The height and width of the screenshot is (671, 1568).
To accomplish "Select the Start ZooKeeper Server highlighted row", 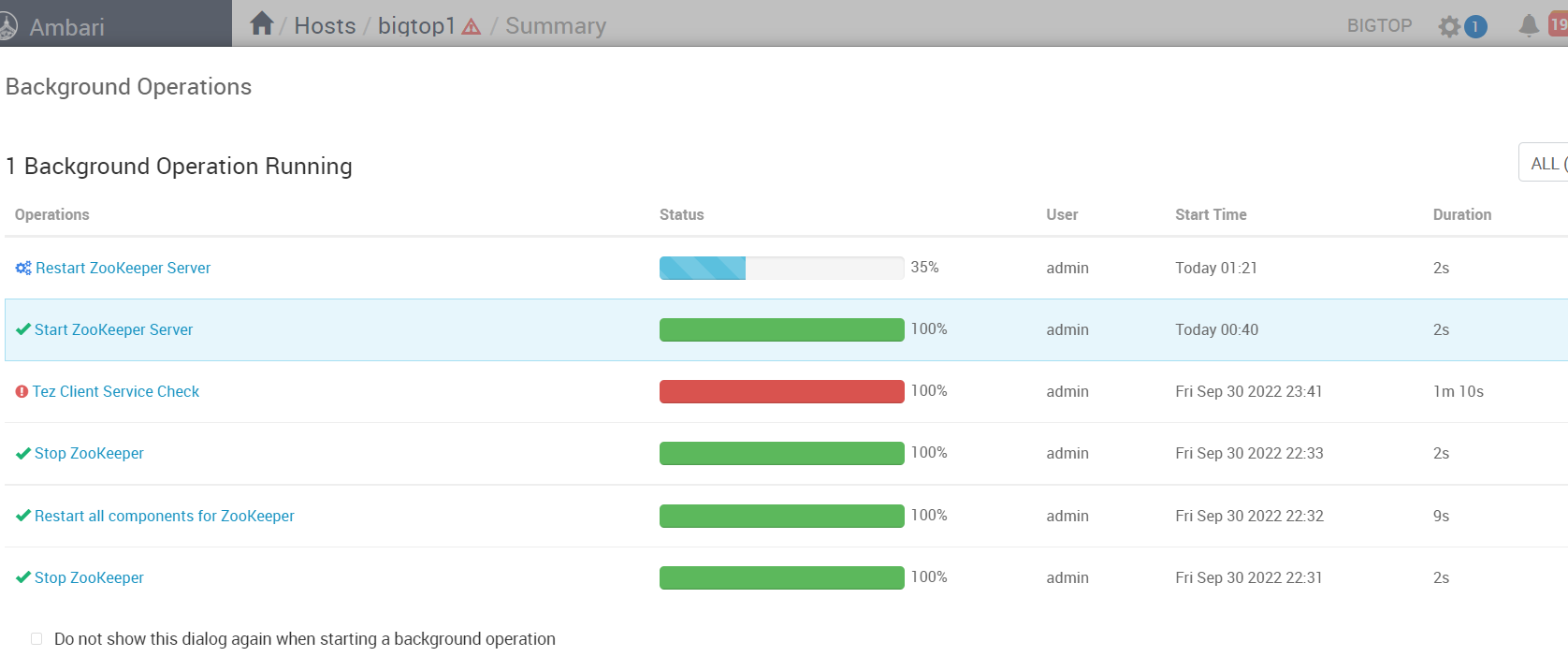I will [x=786, y=329].
